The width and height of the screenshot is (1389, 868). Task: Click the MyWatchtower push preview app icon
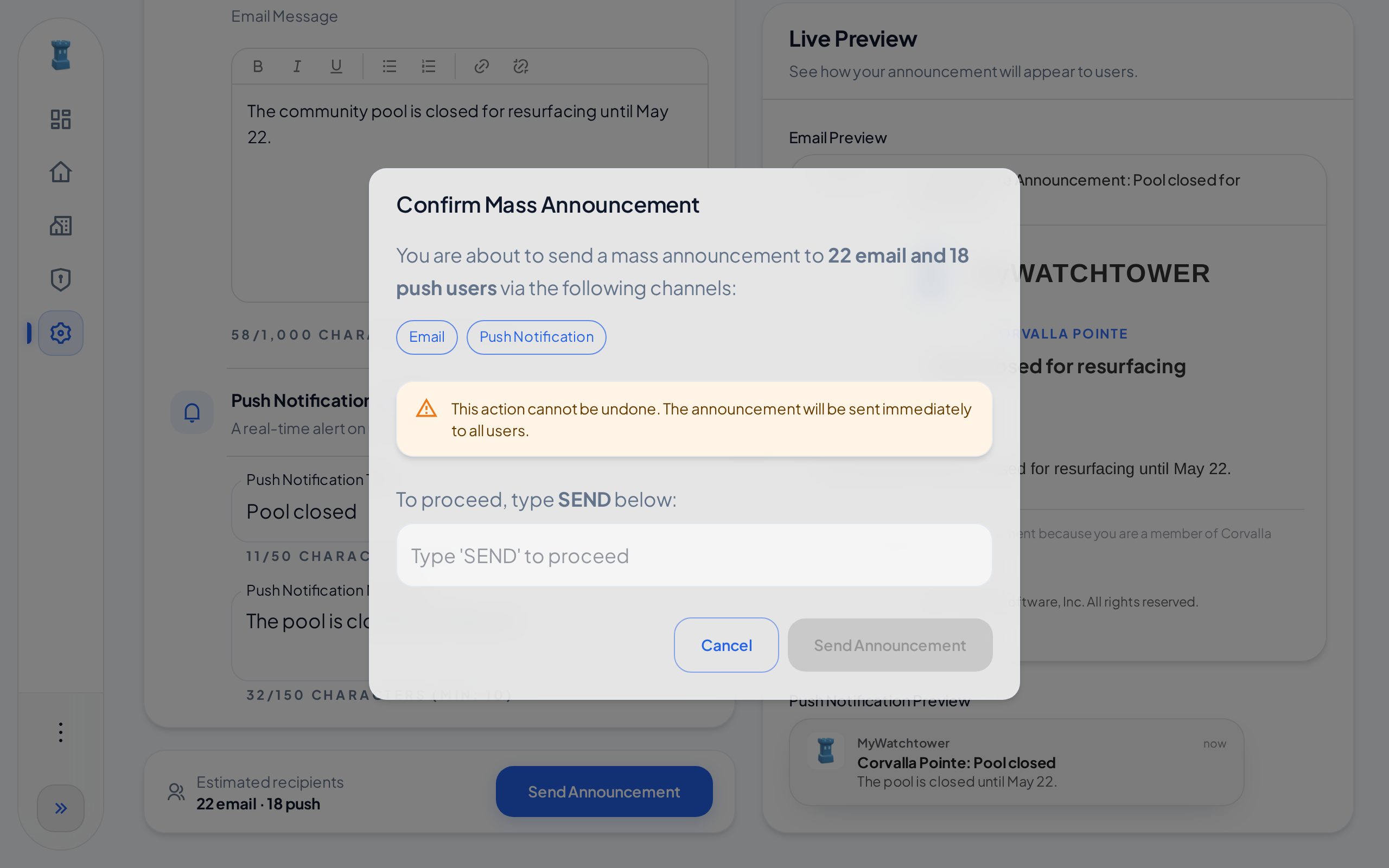(x=825, y=750)
